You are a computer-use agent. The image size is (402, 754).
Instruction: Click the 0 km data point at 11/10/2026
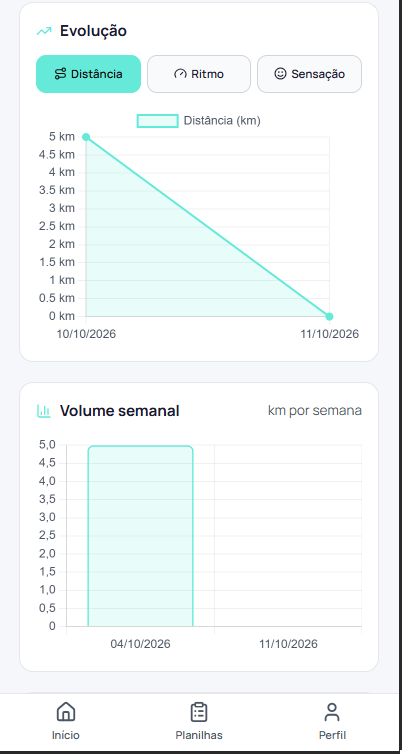(329, 316)
